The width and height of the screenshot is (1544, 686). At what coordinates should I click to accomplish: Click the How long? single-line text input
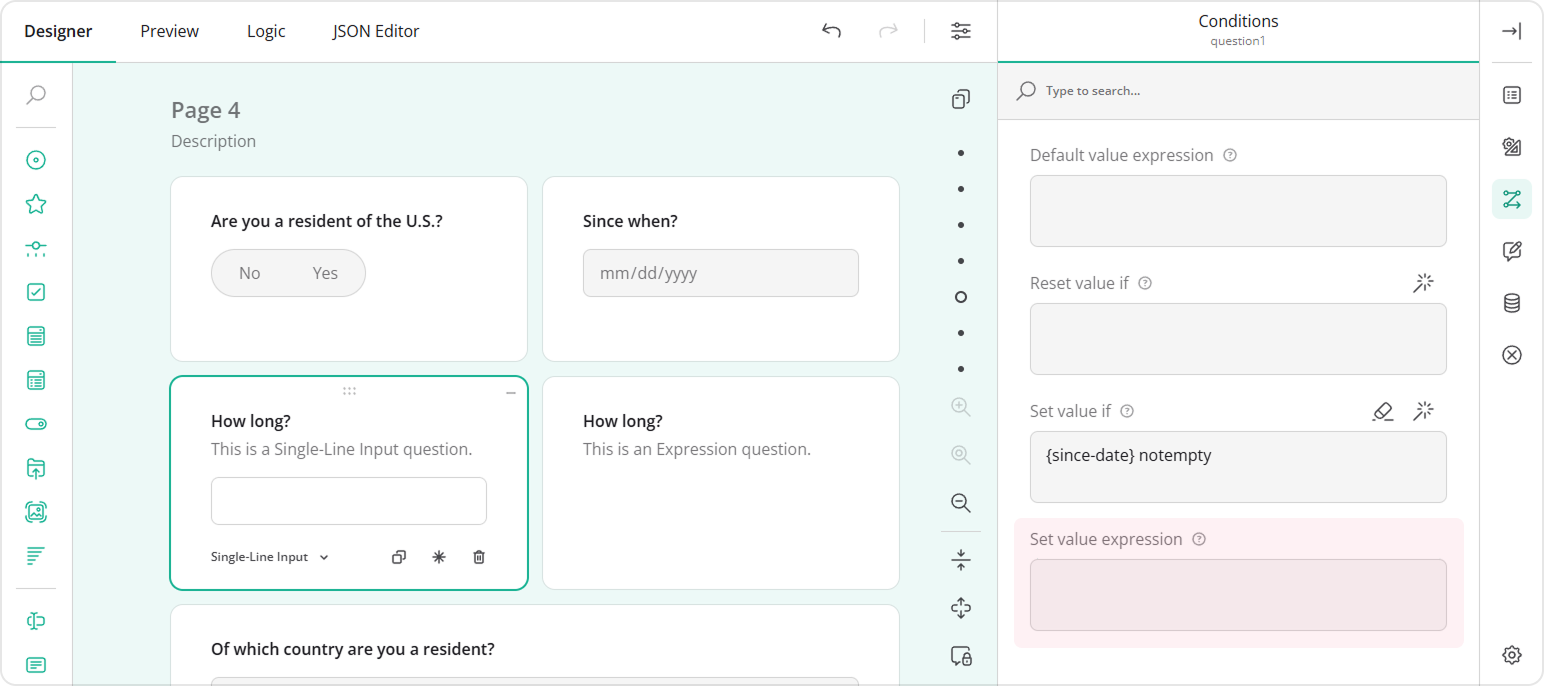point(349,501)
